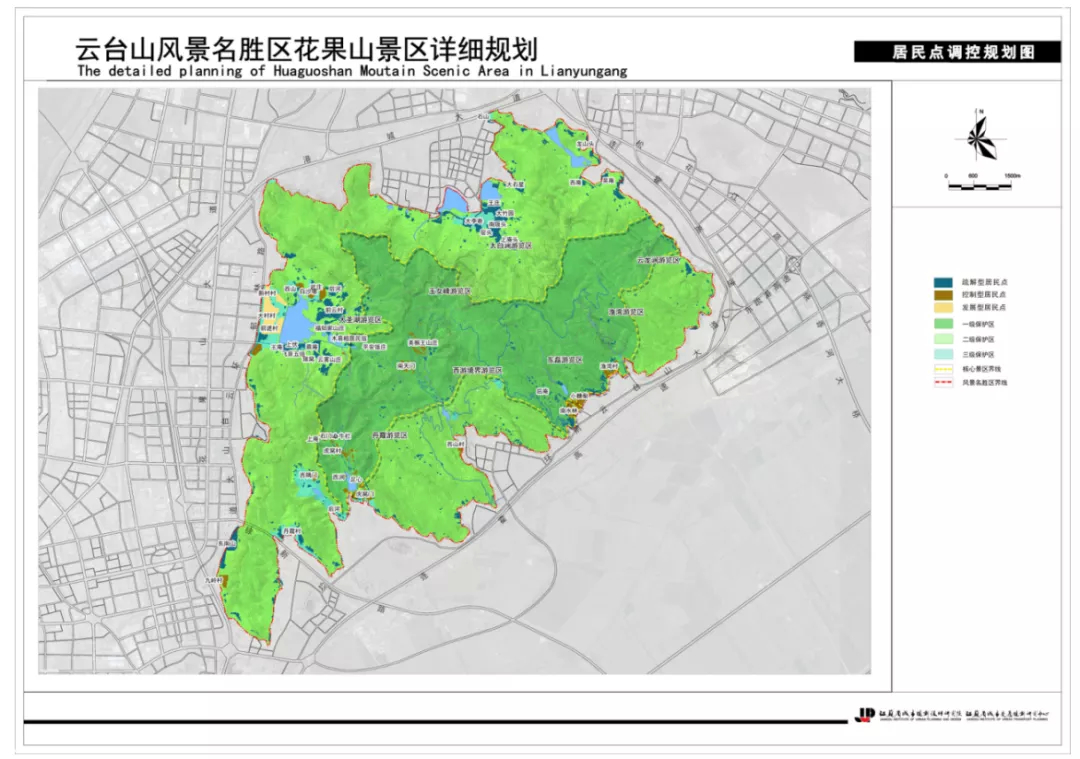Viewport: 1080px width, 759px height.
Task: Click the 云龙涧游览区 map label
Action: pyautogui.click(x=658, y=260)
